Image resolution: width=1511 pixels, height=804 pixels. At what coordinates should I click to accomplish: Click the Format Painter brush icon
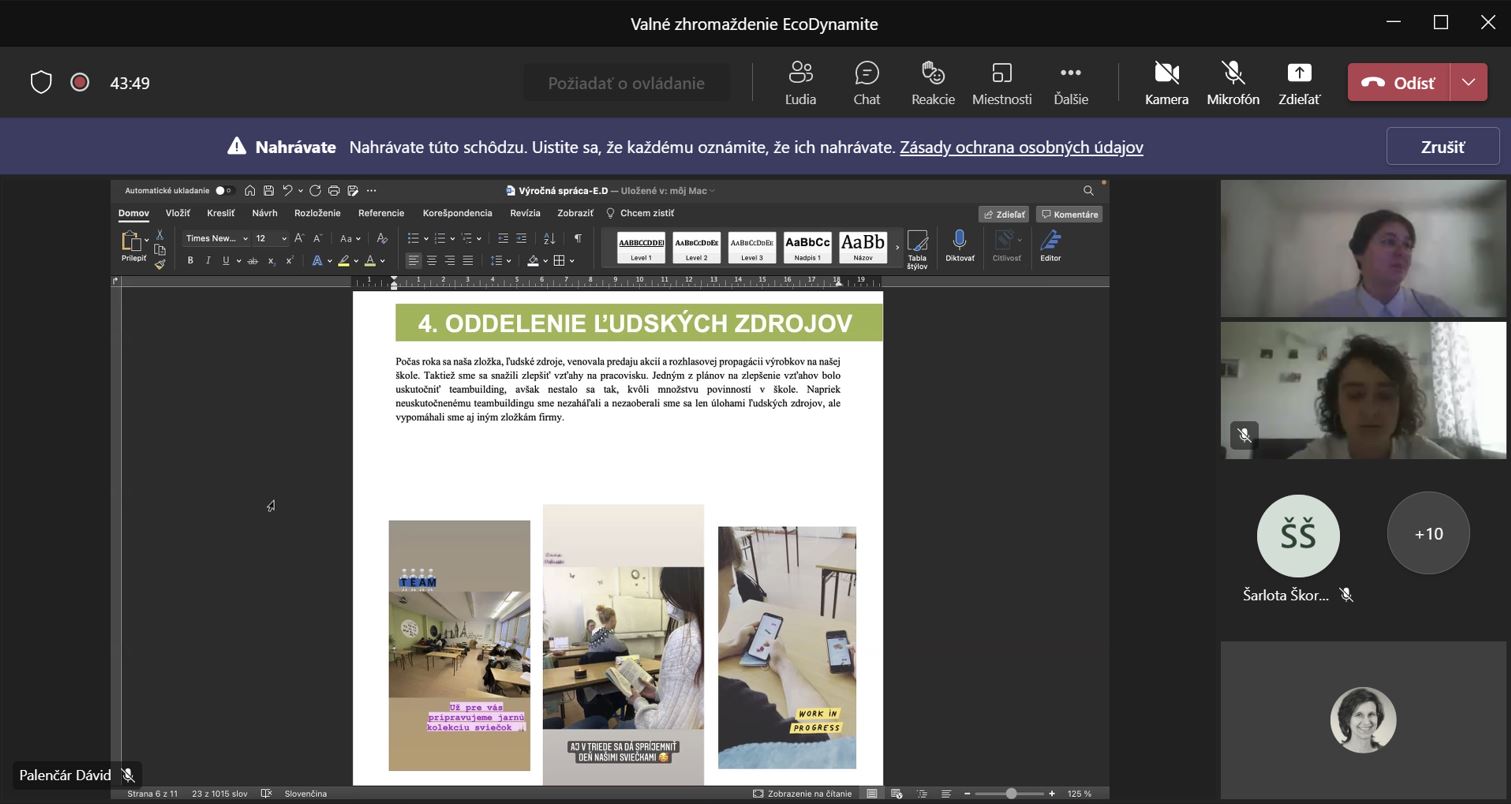159,263
